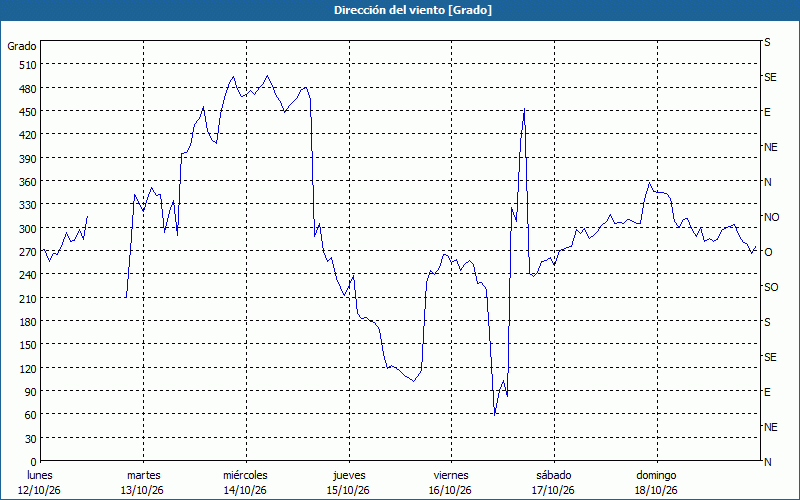Viewport: 800px width, 500px height.
Task: Select the 'lunes 12/10/26' date label
Action: pyautogui.click(x=39, y=483)
